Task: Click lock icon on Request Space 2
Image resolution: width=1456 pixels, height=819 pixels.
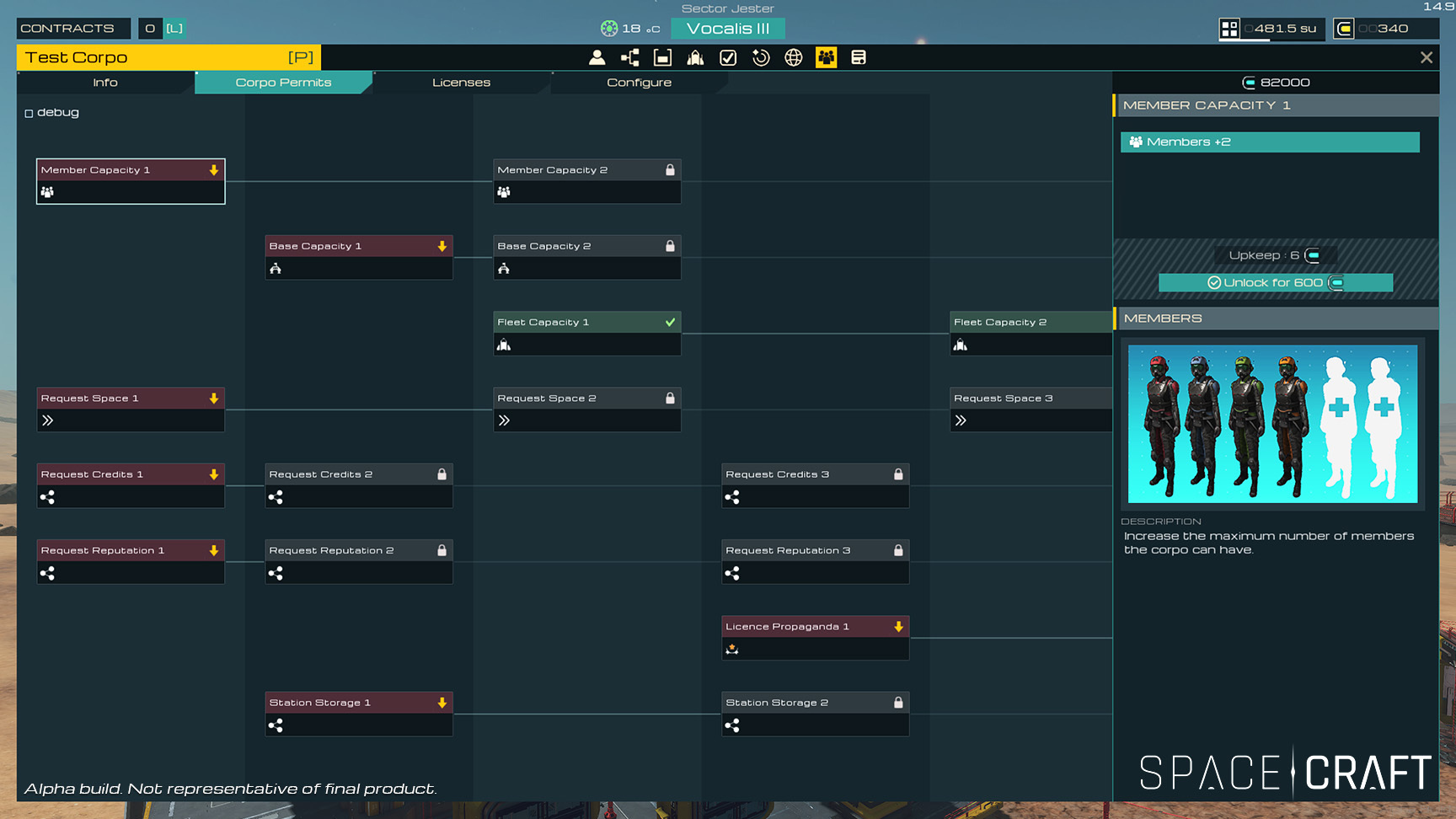Action: tap(671, 398)
